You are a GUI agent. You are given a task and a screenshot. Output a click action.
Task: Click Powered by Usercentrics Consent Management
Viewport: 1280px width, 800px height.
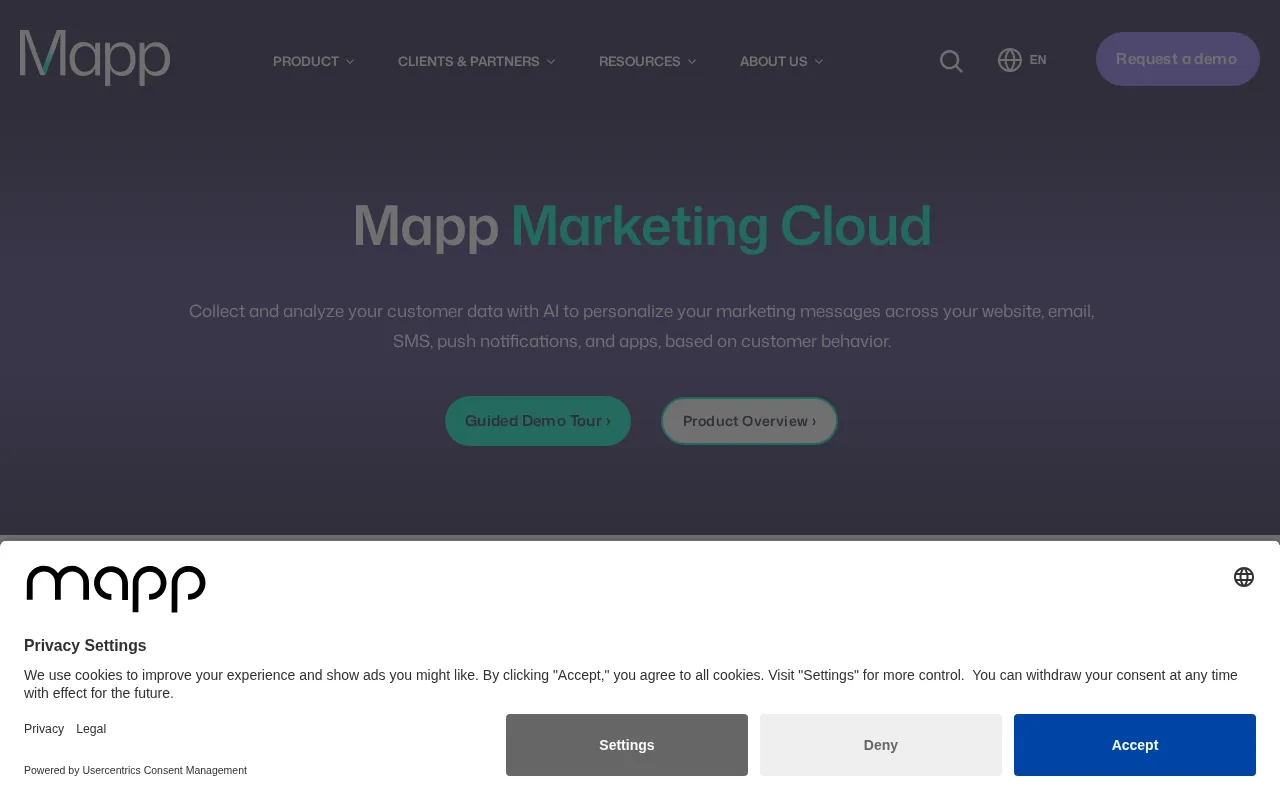tap(135, 770)
